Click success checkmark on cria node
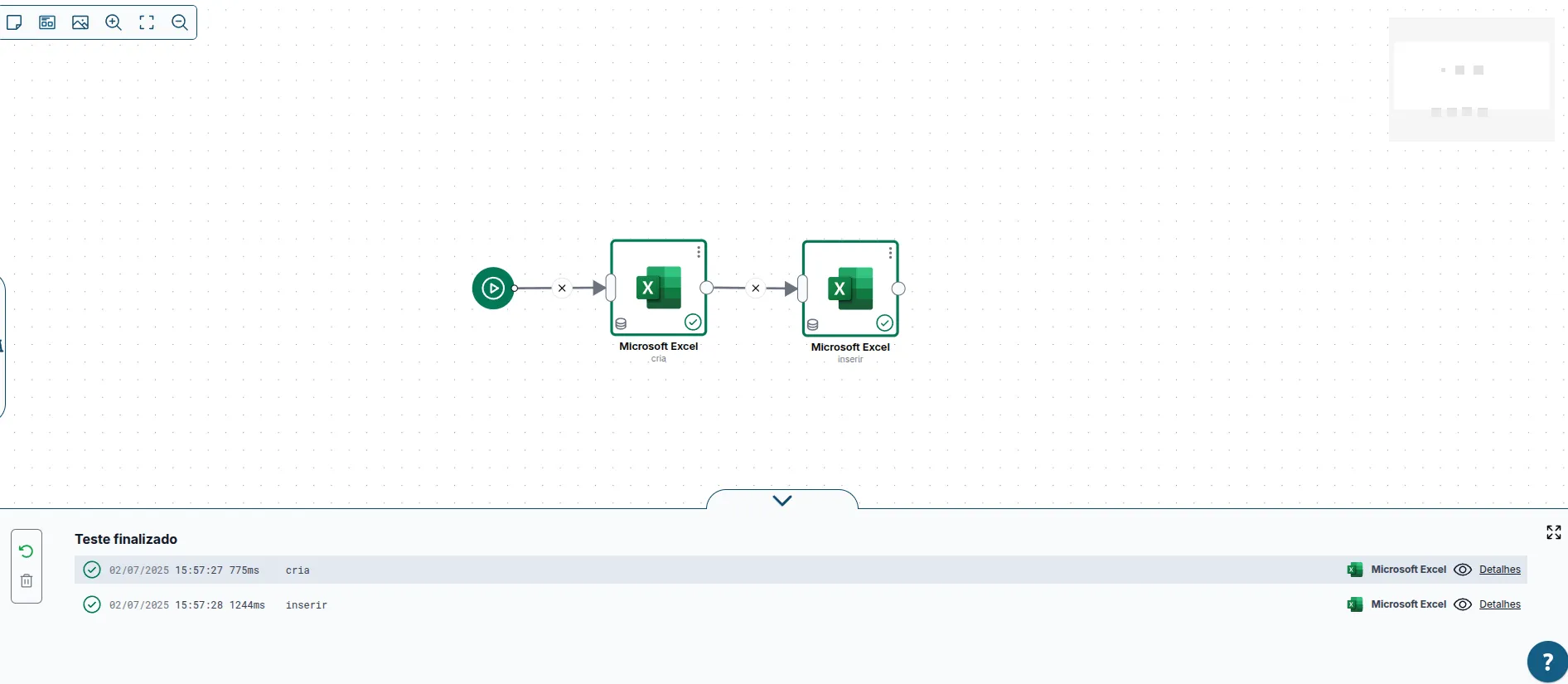The width and height of the screenshot is (1568, 684). point(693,322)
